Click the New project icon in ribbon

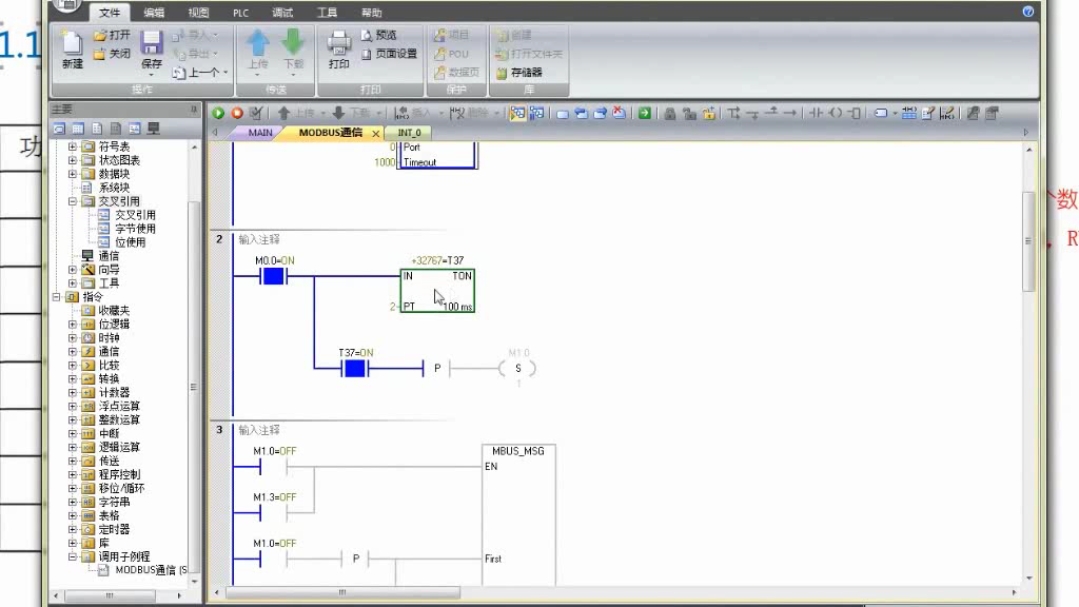(x=72, y=49)
